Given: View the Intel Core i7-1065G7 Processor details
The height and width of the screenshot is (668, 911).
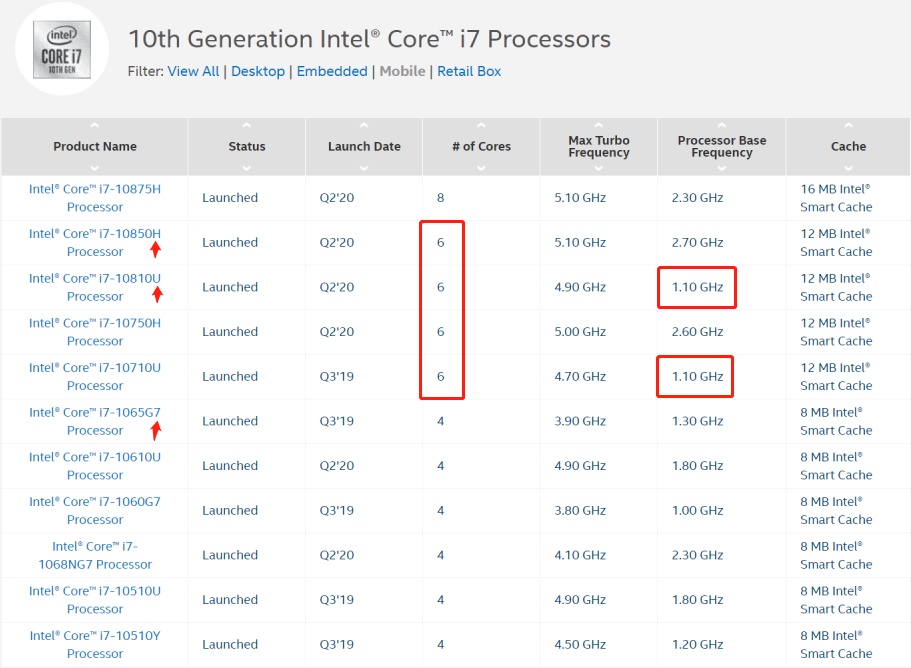Looking at the screenshot, I should pos(95,421).
